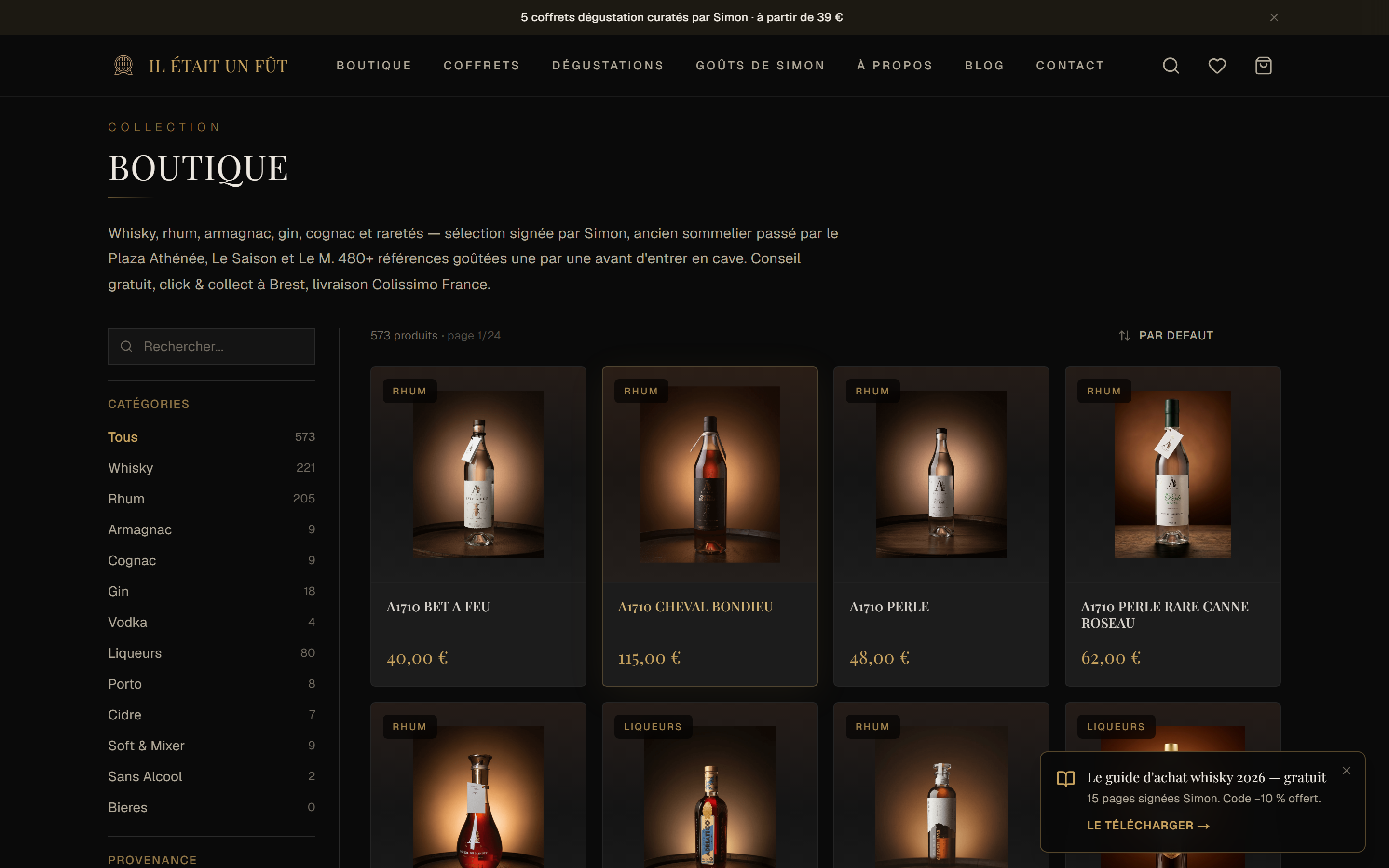
Task: Open the A1710 BET A FEU bottle image
Action: [x=478, y=474]
